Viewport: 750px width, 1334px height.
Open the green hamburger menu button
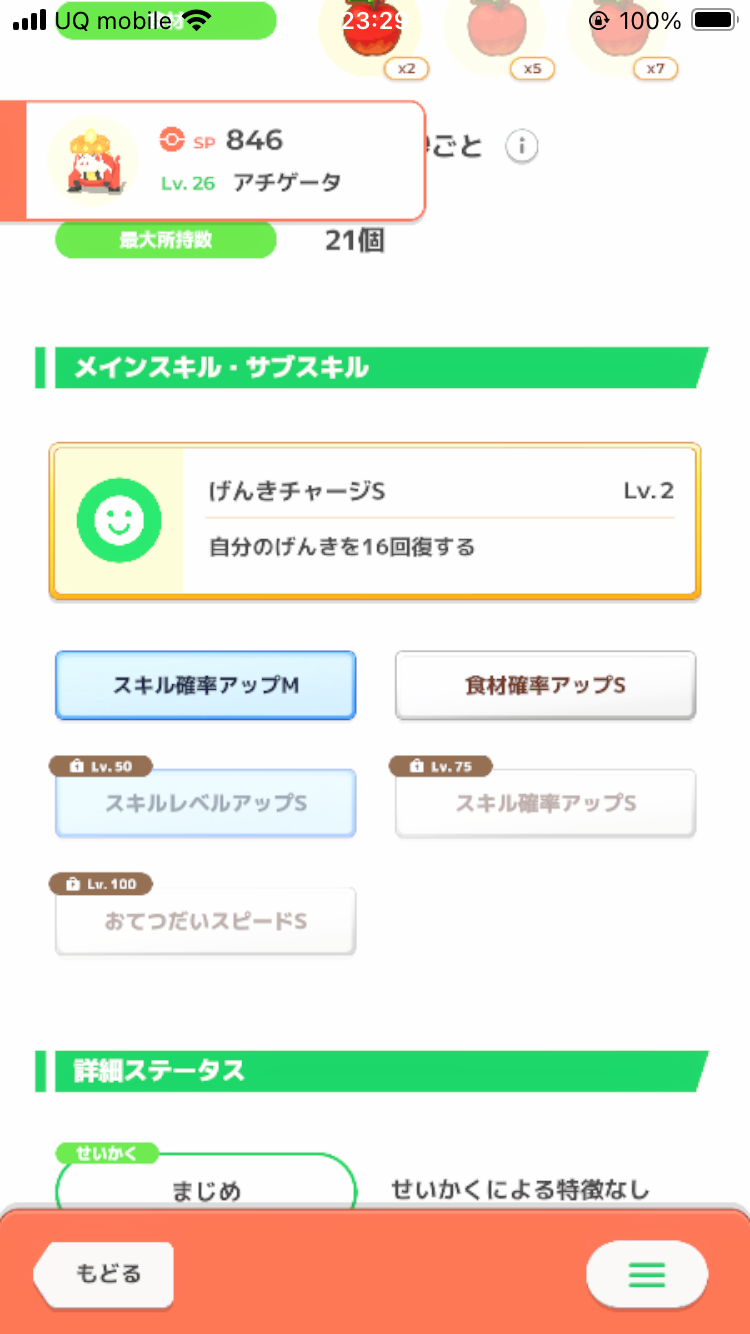click(x=647, y=1274)
